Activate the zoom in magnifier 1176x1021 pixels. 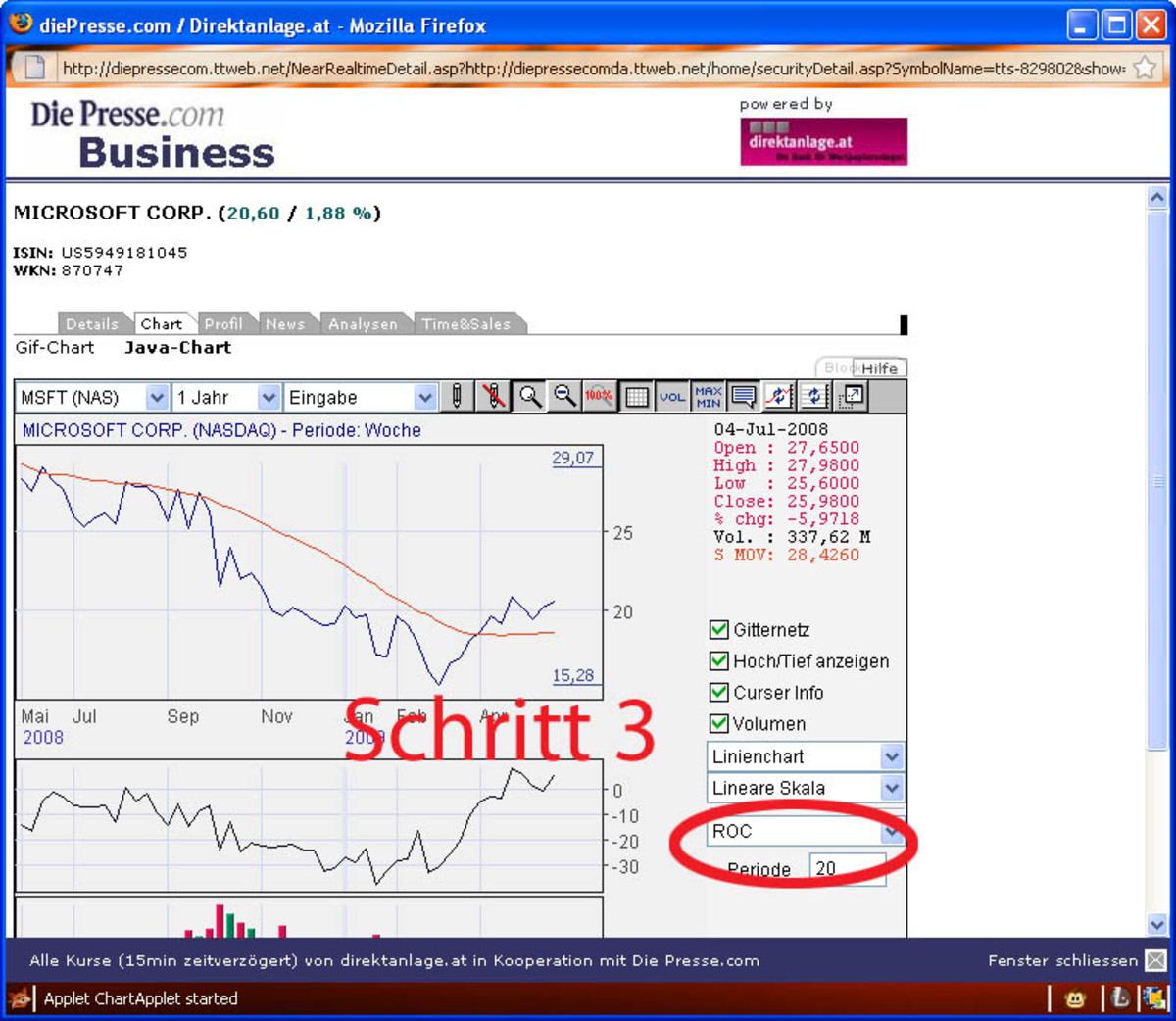[530, 397]
